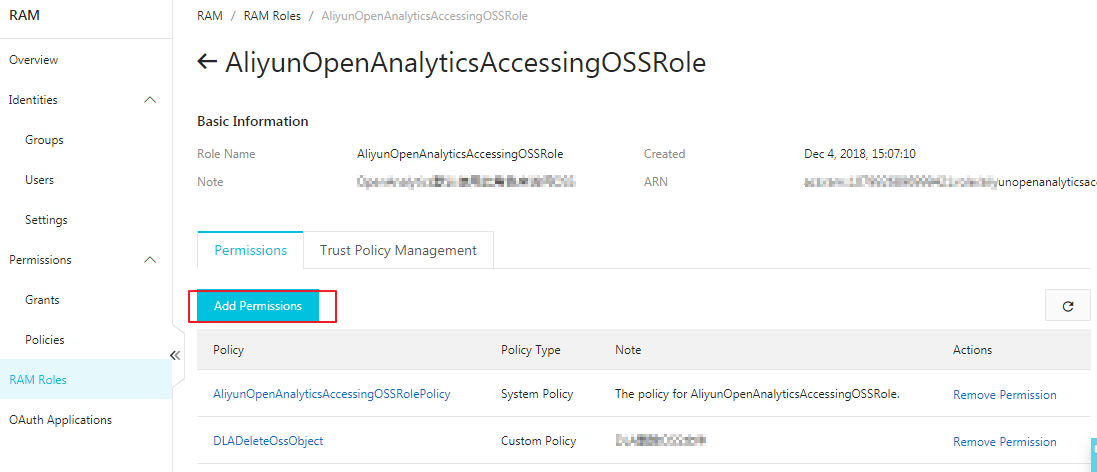Collapse the sidebar with the double chevron
1097x472 pixels.
pyautogui.click(x=175, y=355)
